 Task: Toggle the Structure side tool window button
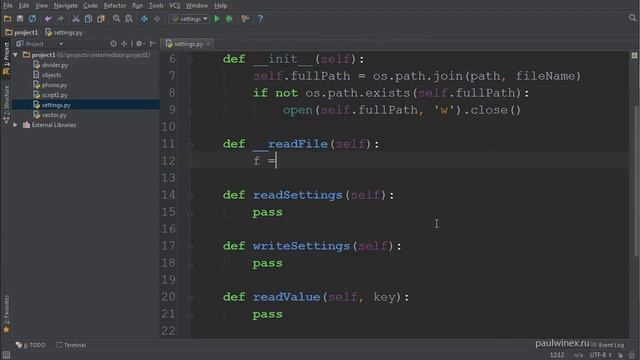(x=6, y=104)
